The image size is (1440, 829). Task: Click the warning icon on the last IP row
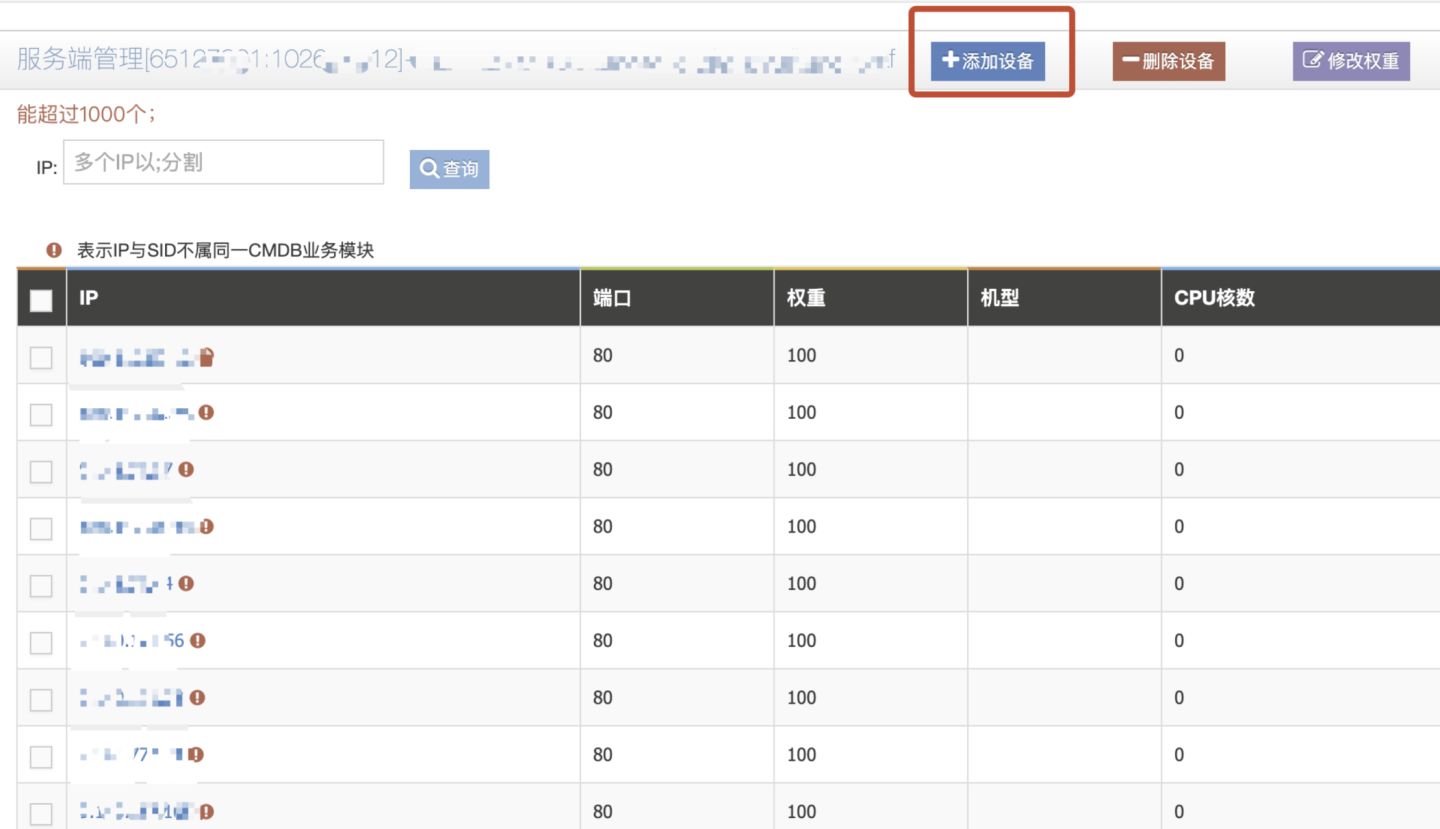(205, 809)
